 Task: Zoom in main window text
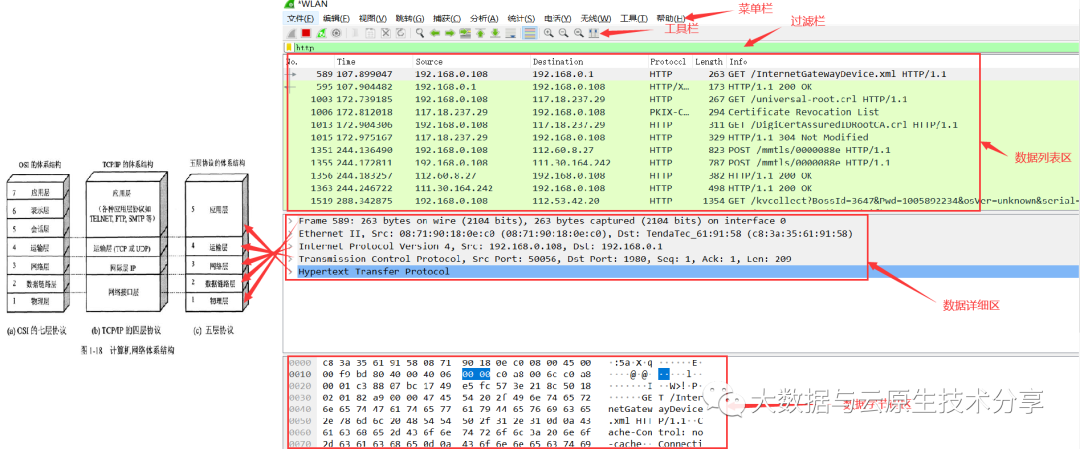(549, 33)
